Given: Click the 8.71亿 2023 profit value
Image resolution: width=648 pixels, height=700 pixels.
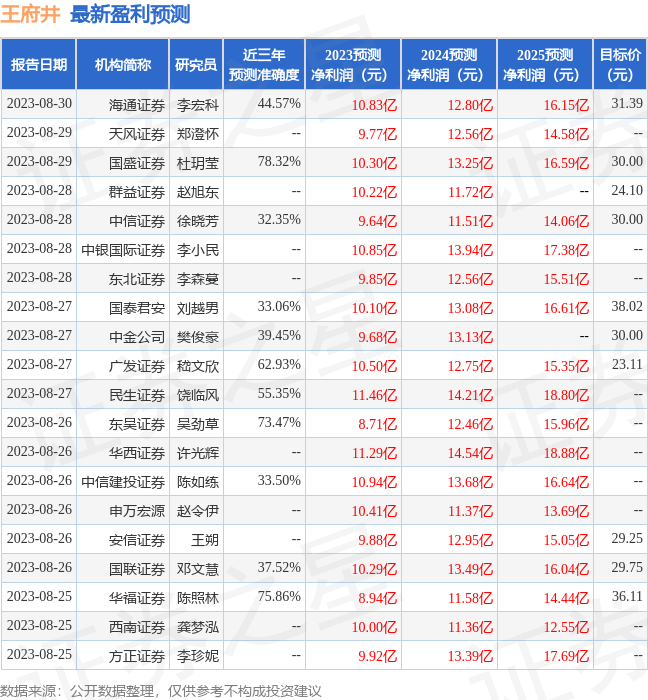Looking at the screenshot, I should point(378,425).
